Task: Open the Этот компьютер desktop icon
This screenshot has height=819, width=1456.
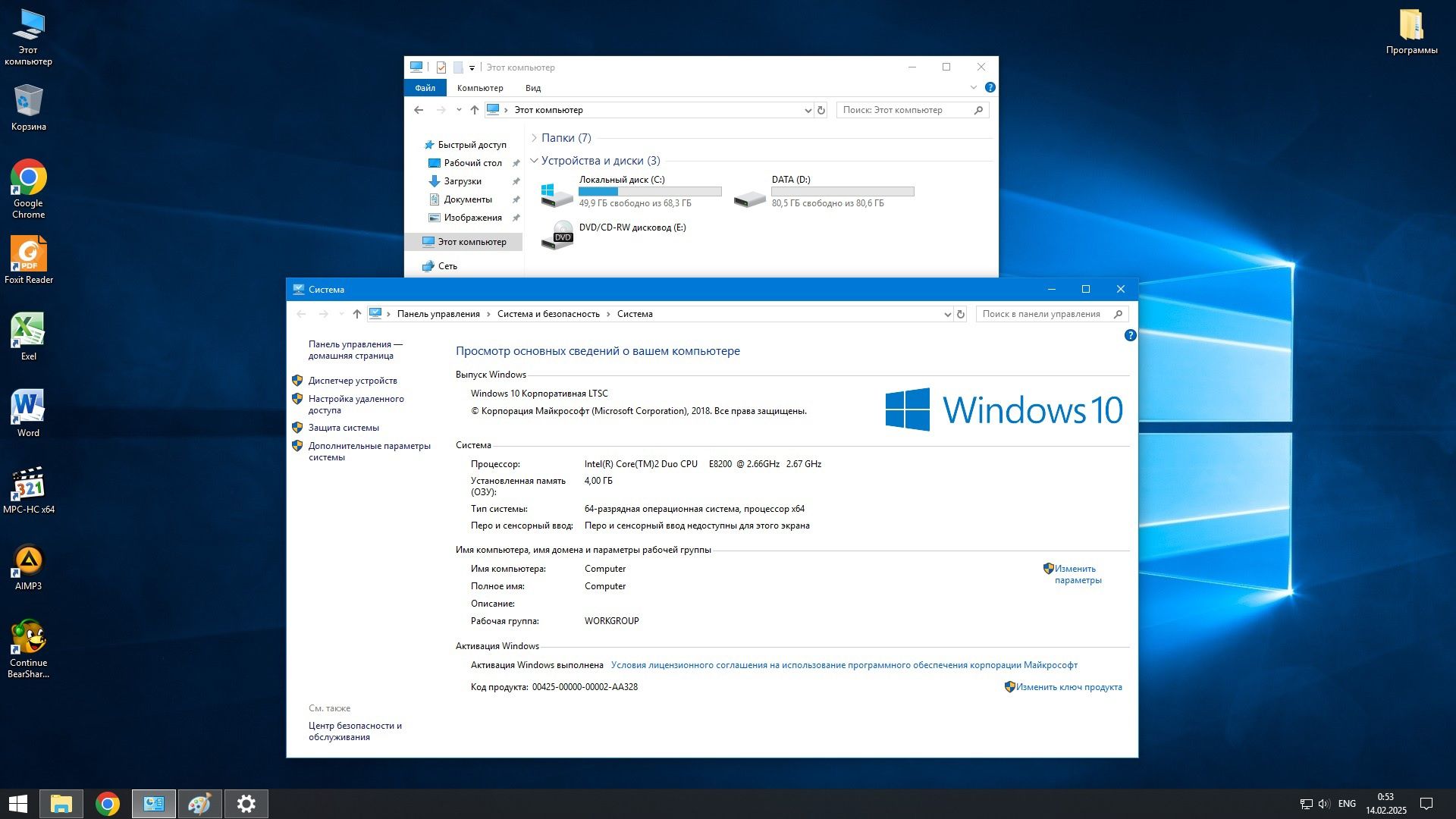Action: (x=28, y=38)
